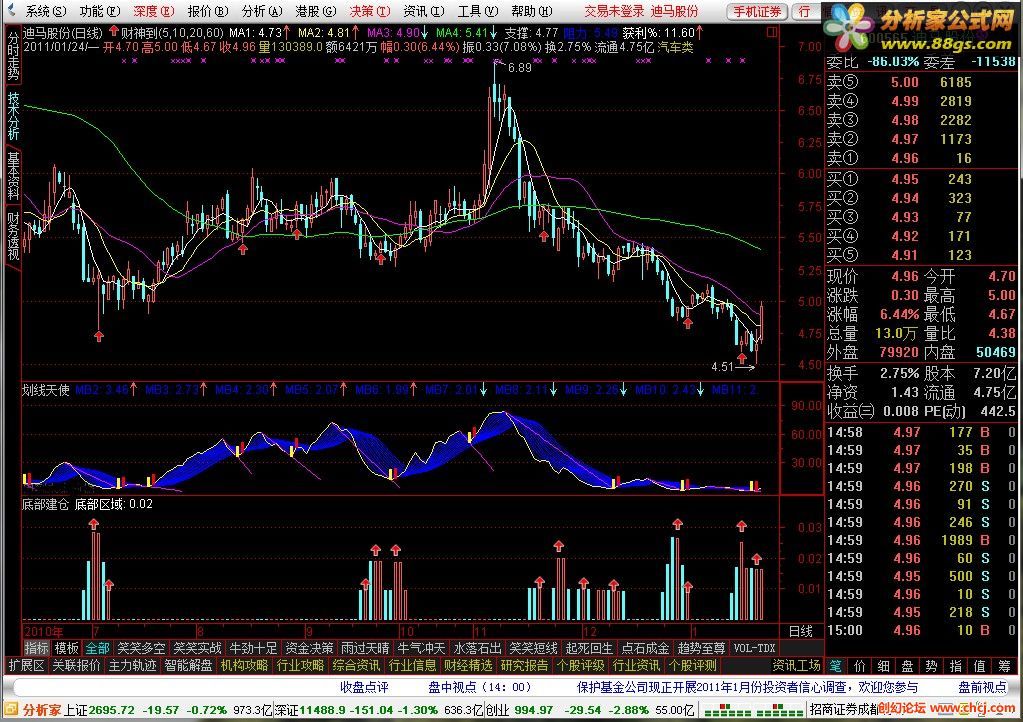This screenshot has height=722, width=1023.
Task: Click the 日线 period label
Action: click(801, 631)
